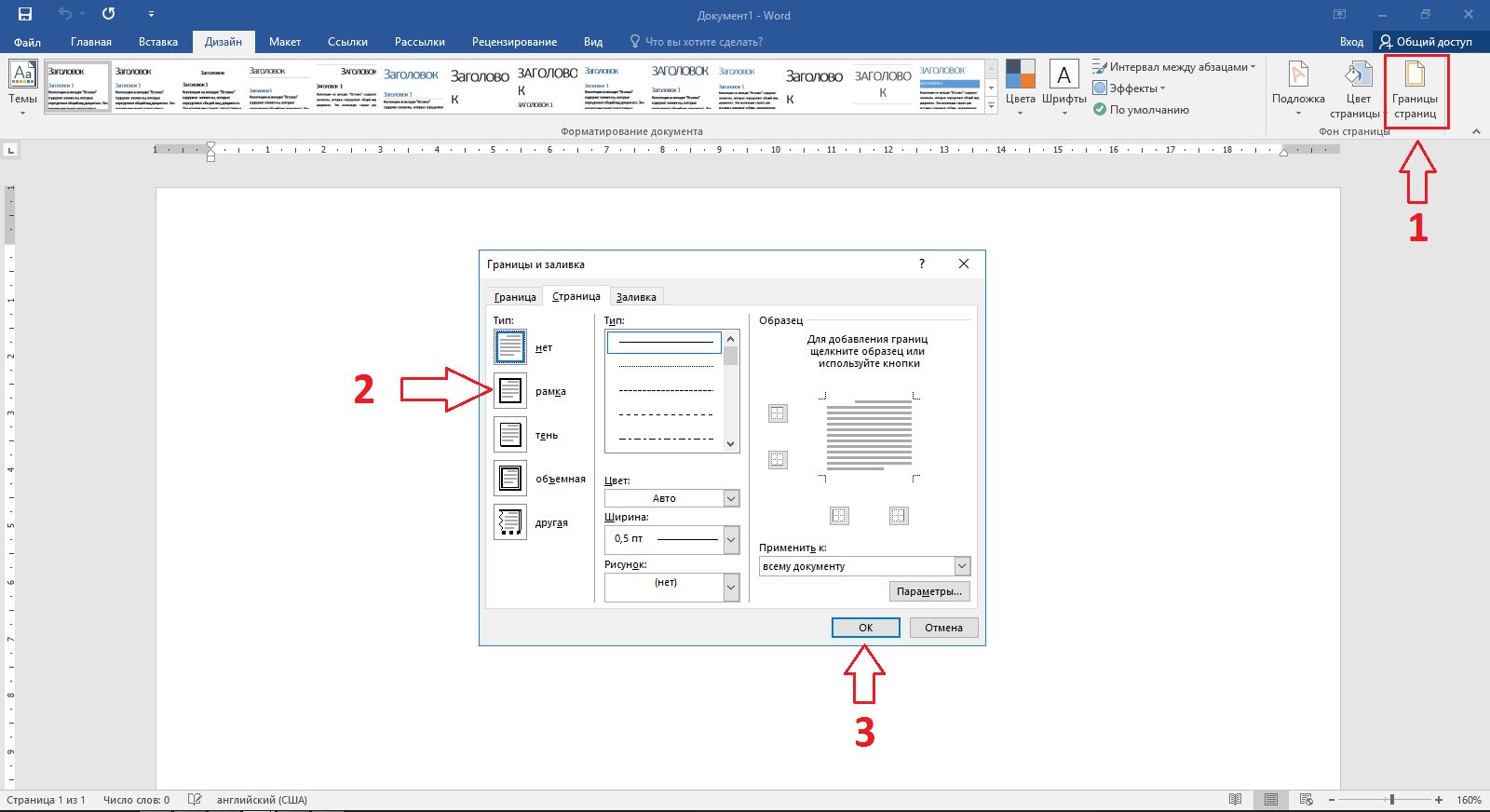Screen dimensions: 1490x812
Task: Toggle the right border preview button
Action: click(x=898, y=516)
